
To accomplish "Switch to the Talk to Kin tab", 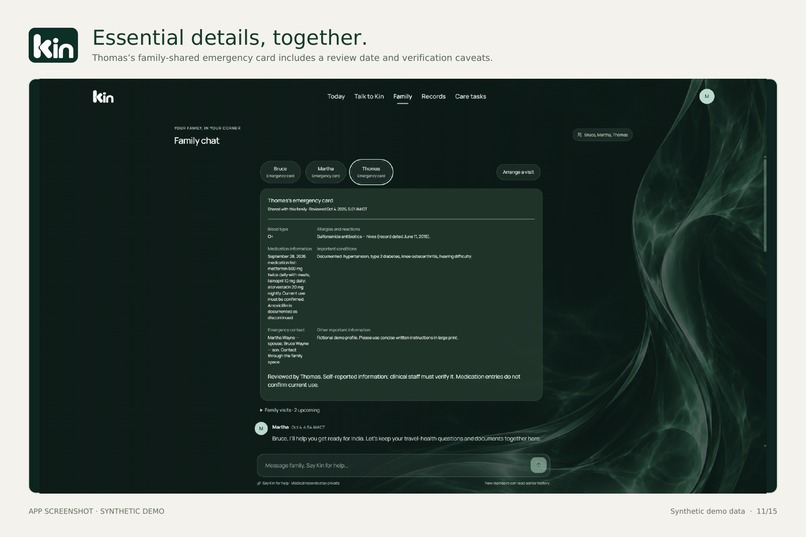I will click(369, 96).
